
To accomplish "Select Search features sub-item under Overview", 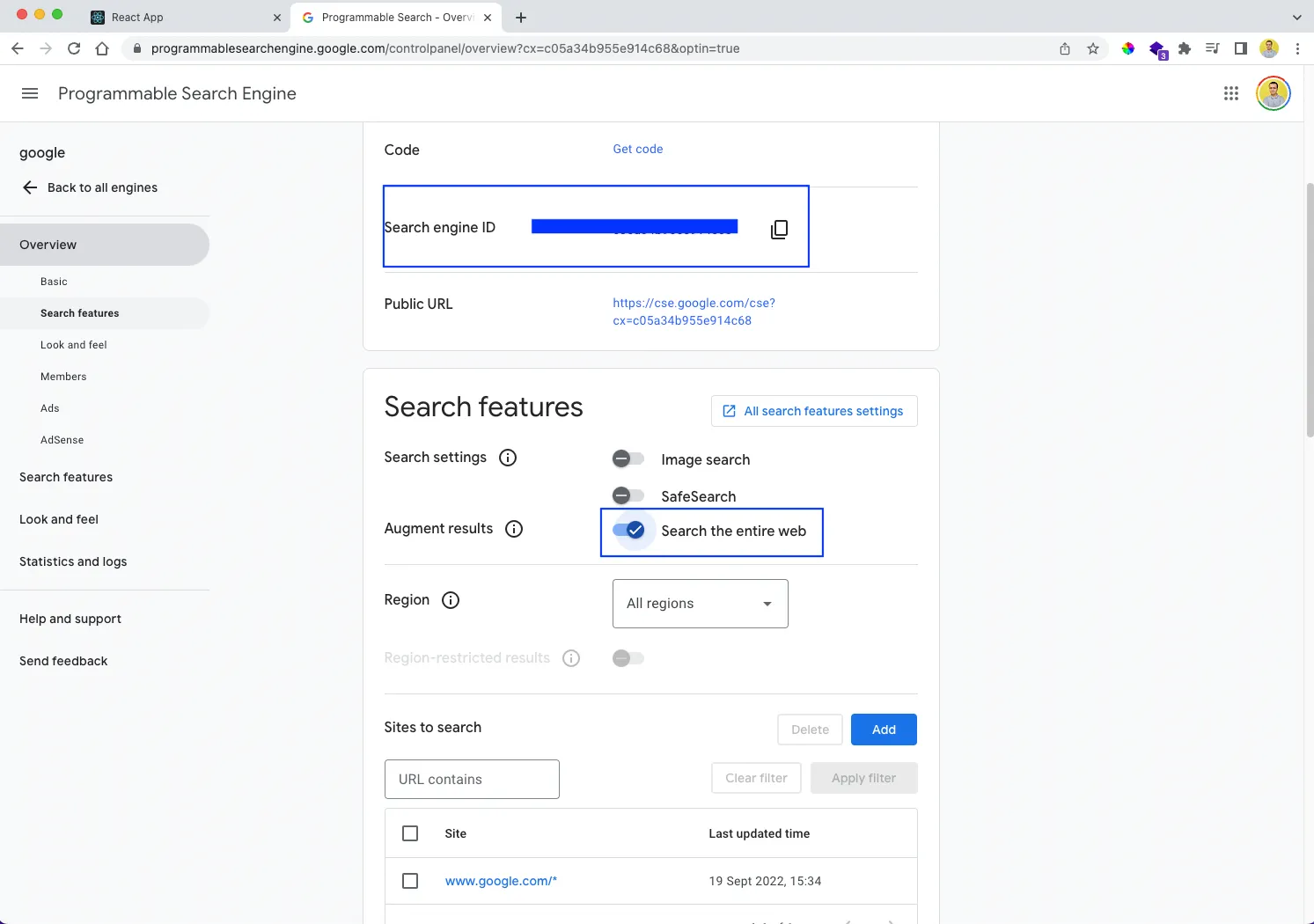I will click(105, 313).
